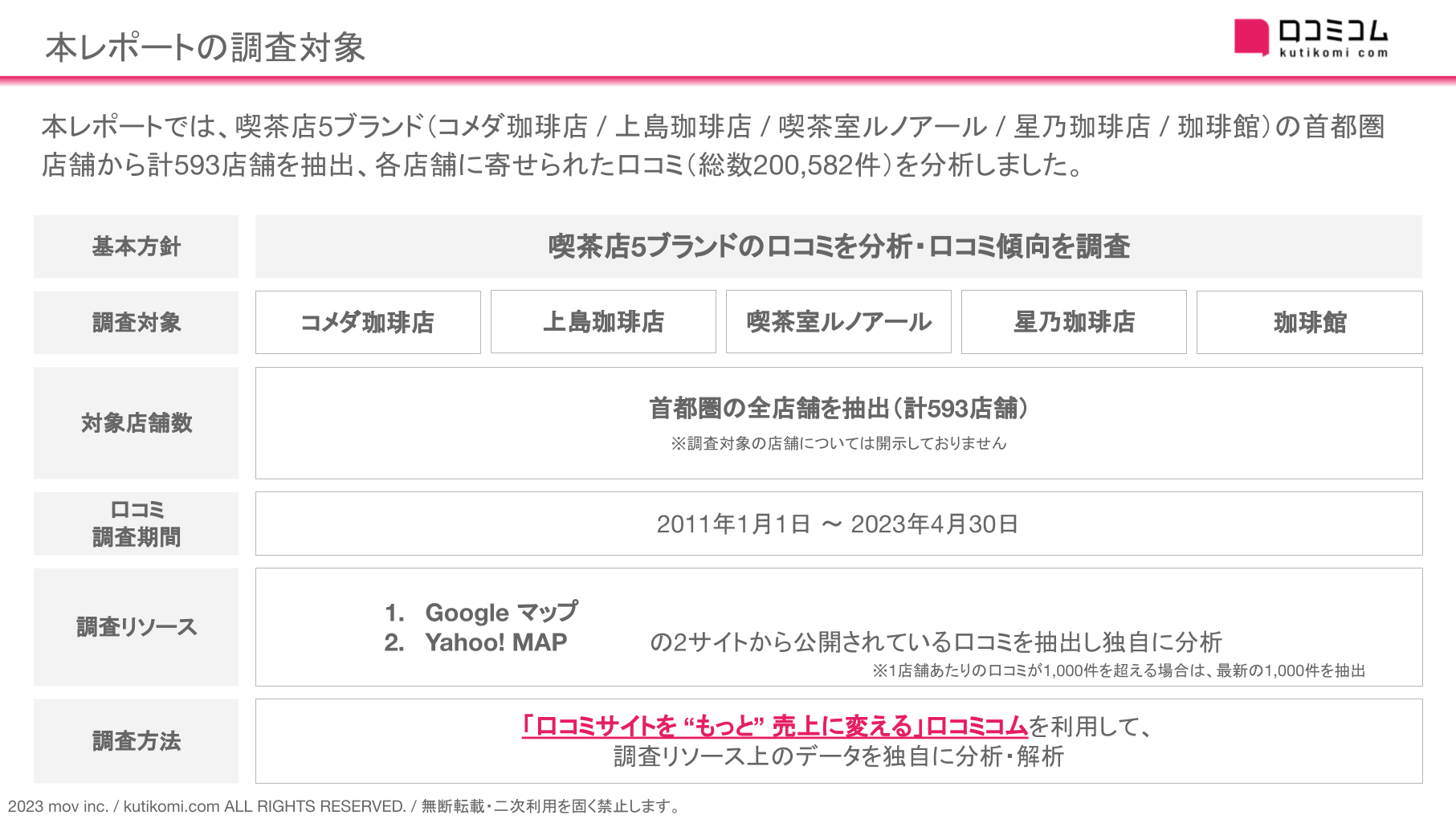Viewport: 1456px width, 819px height.
Task: Select the 調査対象 row label
Action: click(x=137, y=323)
